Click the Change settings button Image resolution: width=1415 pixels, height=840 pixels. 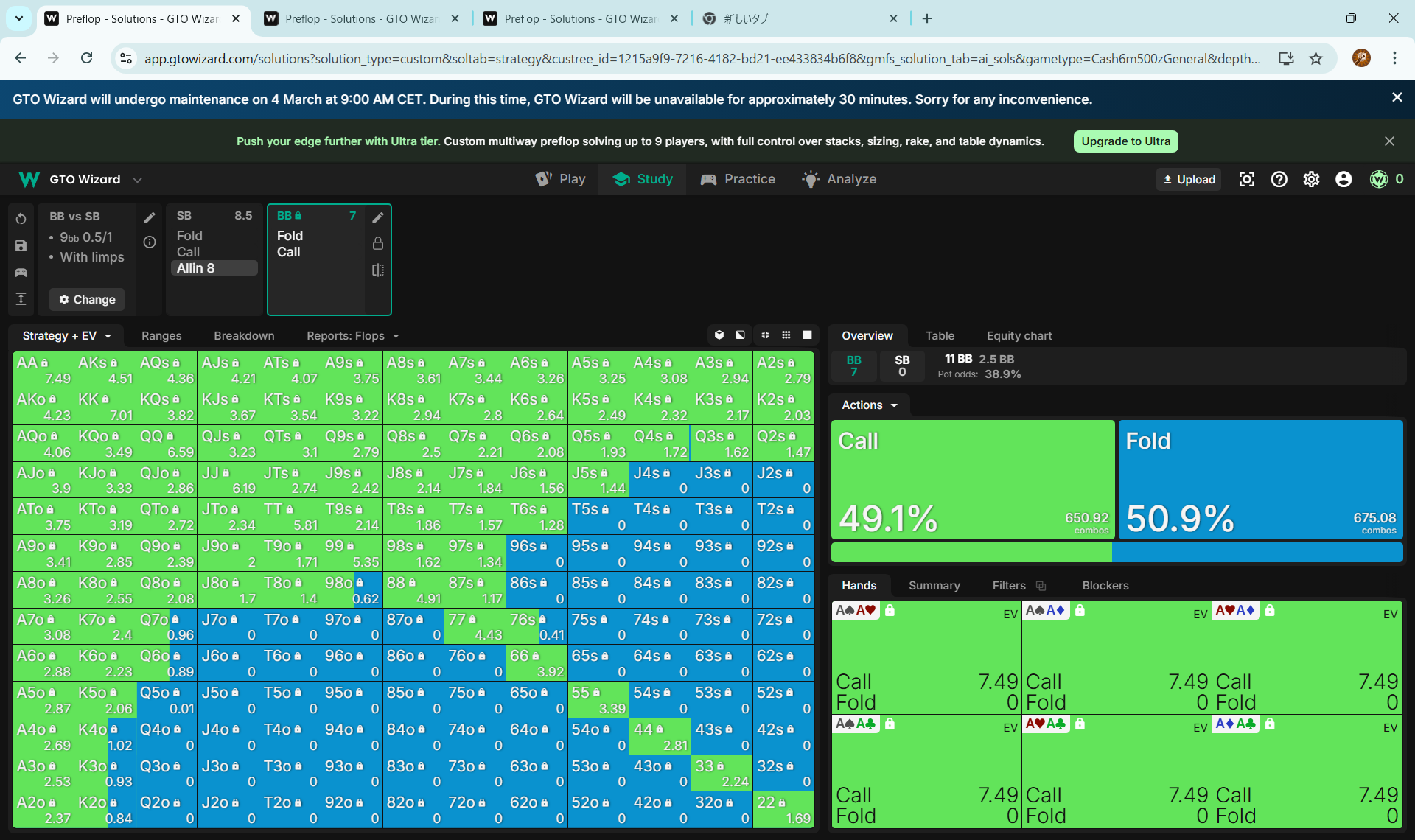pos(87,299)
